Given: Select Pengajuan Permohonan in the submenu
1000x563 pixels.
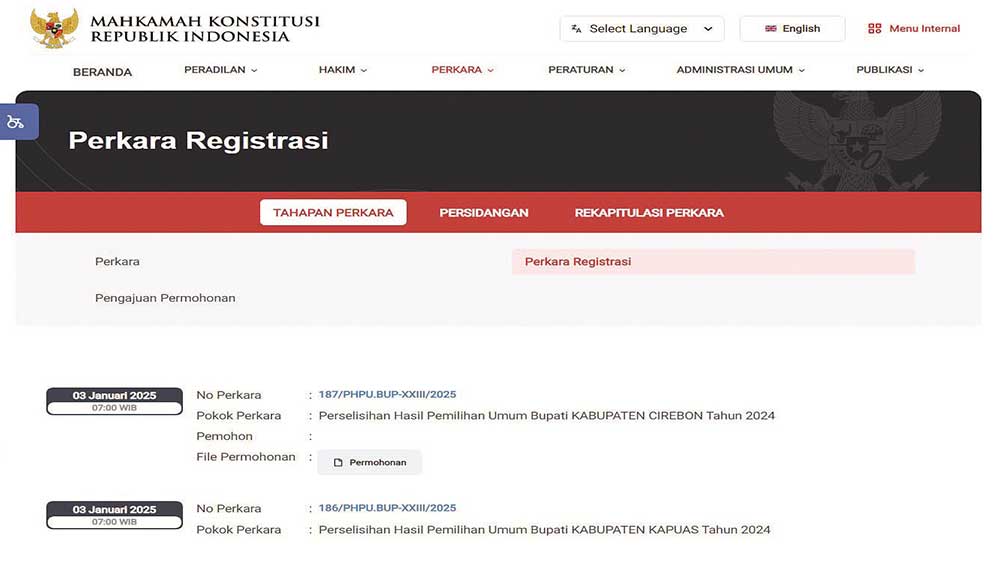Looking at the screenshot, I should (165, 298).
